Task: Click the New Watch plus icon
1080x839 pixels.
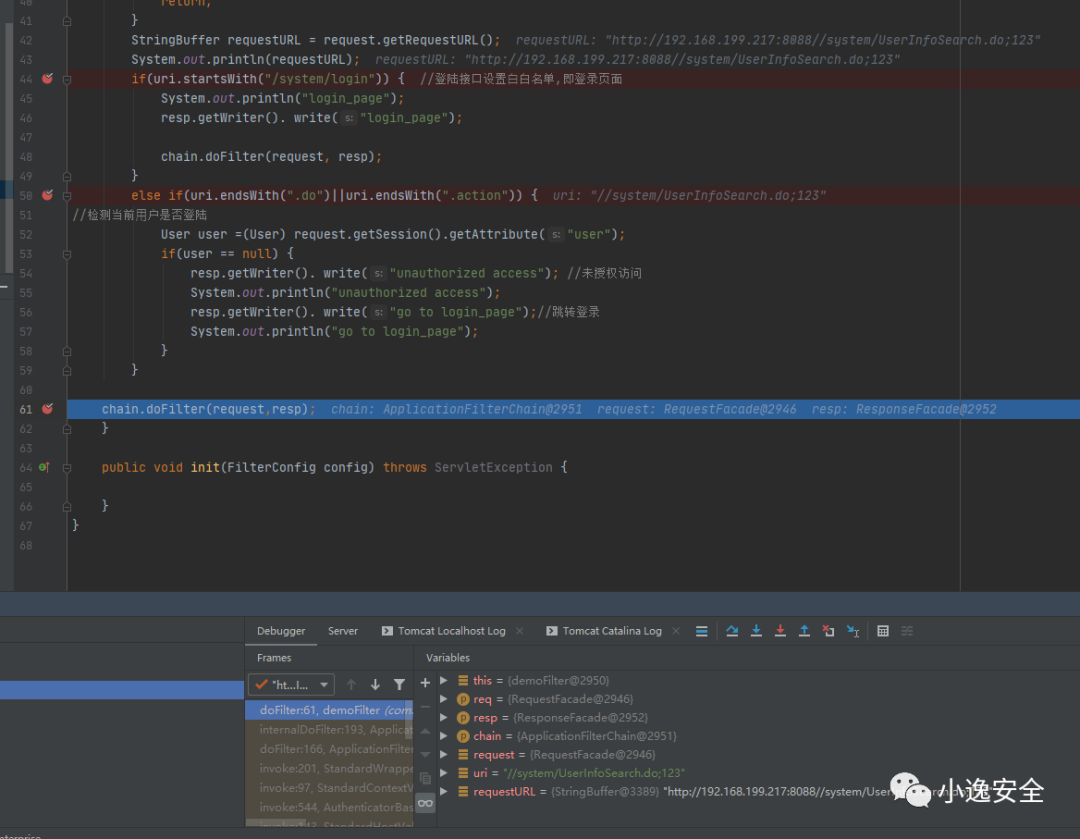Action: [425, 683]
